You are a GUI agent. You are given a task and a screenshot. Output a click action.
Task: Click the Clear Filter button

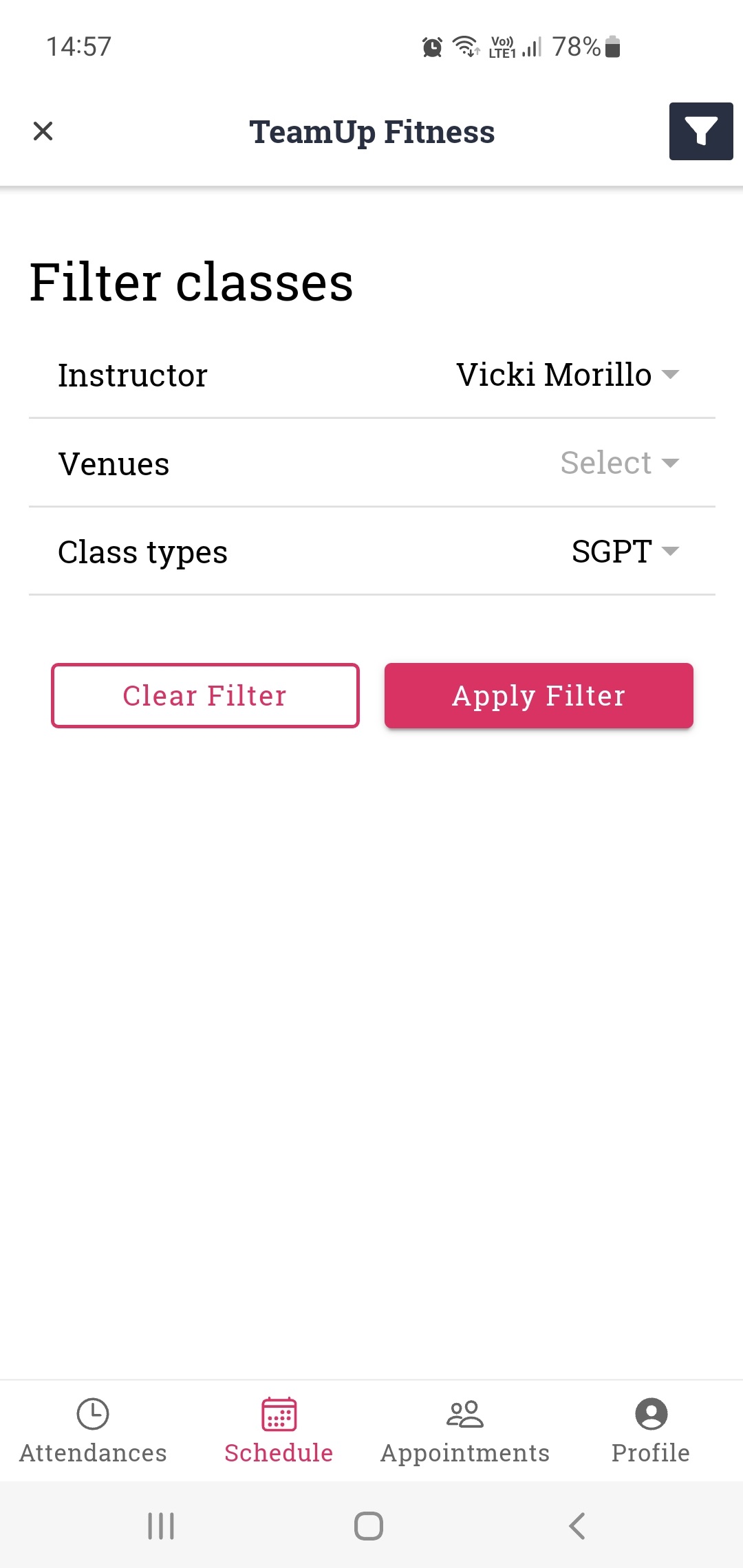click(205, 695)
